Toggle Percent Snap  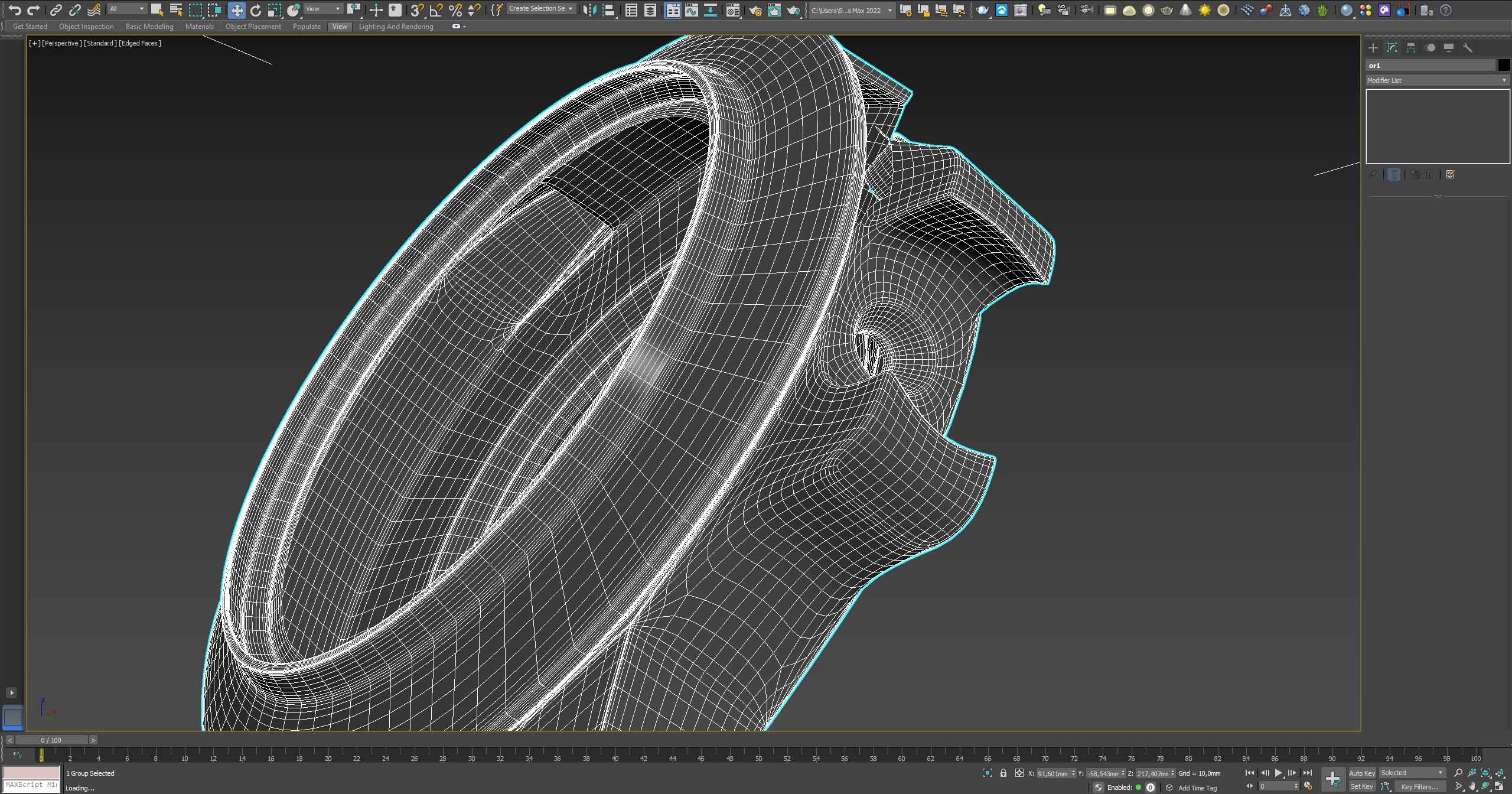(x=455, y=10)
